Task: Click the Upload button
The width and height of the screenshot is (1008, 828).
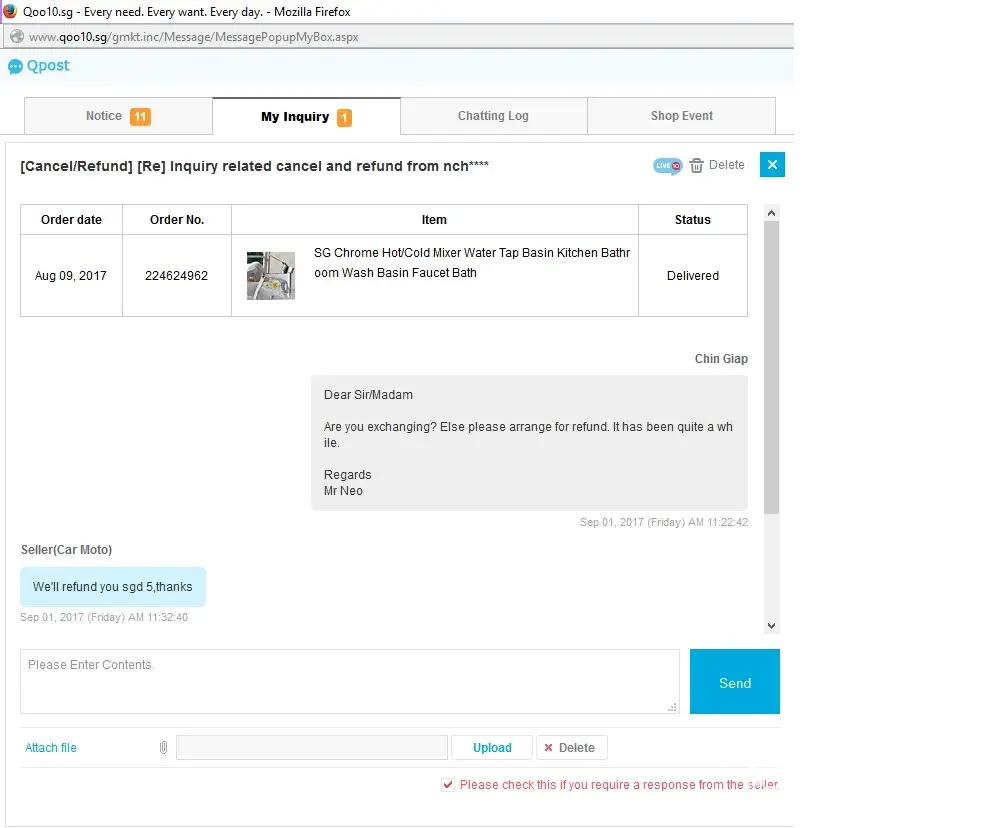Action: tap(492, 748)
